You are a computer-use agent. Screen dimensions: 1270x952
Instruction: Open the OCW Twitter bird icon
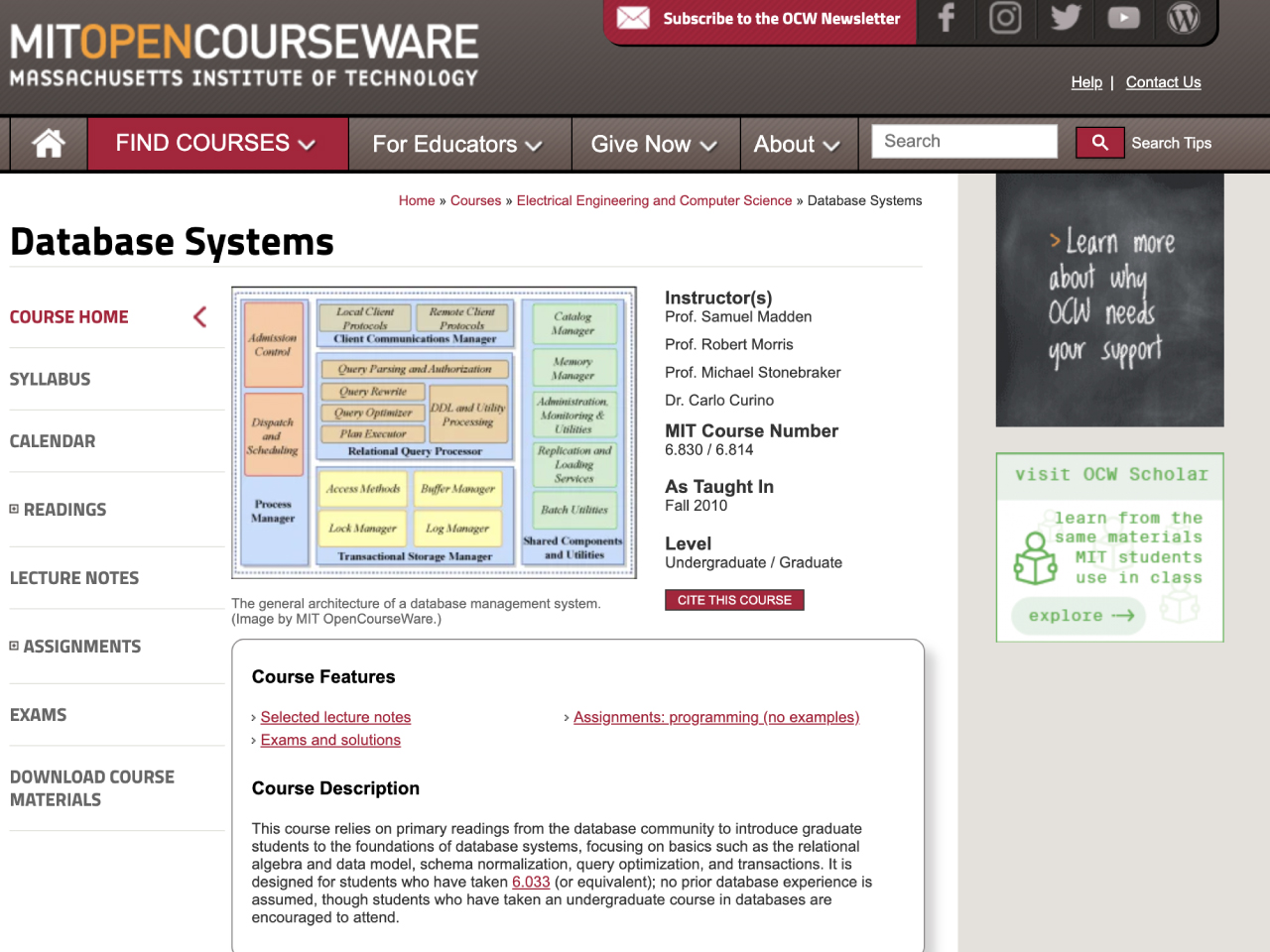(x=1066, y=18)
